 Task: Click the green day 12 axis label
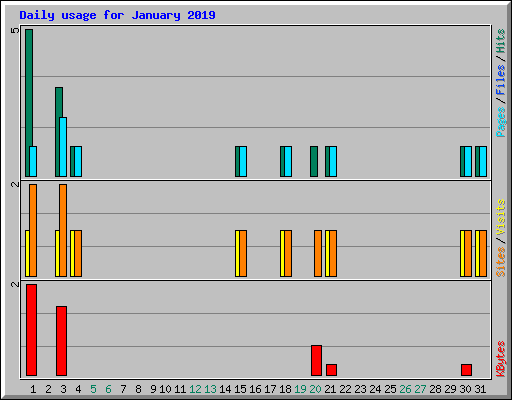[195, 389]
